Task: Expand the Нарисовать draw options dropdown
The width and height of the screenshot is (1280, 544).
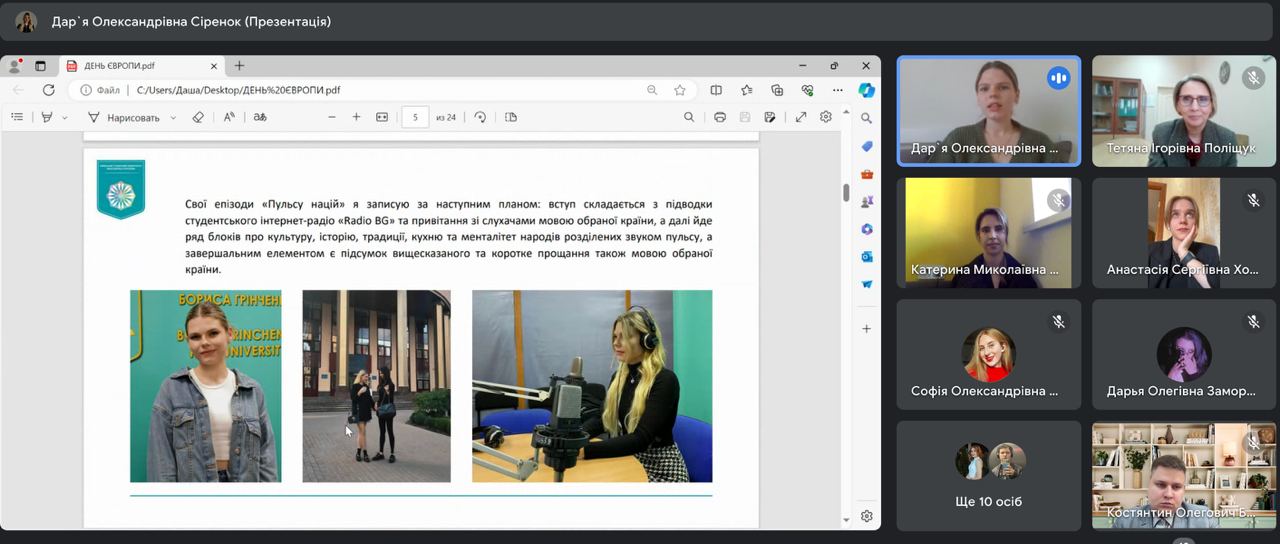Action: (x=173, y=118)
